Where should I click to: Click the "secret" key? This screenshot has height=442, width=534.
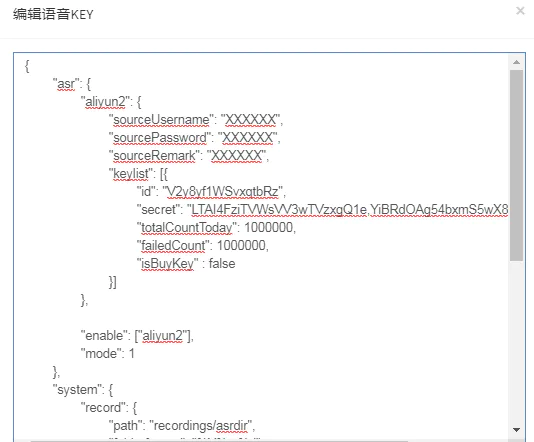(x=159, y=210)
